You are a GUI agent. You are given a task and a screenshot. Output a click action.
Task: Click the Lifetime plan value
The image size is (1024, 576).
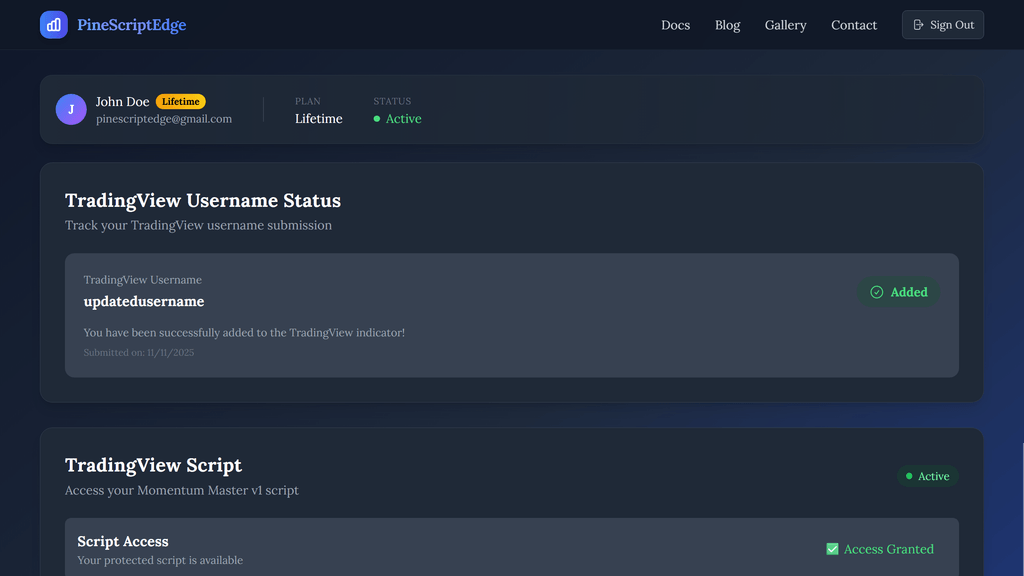pyautogui.click(x=319, y=119)
